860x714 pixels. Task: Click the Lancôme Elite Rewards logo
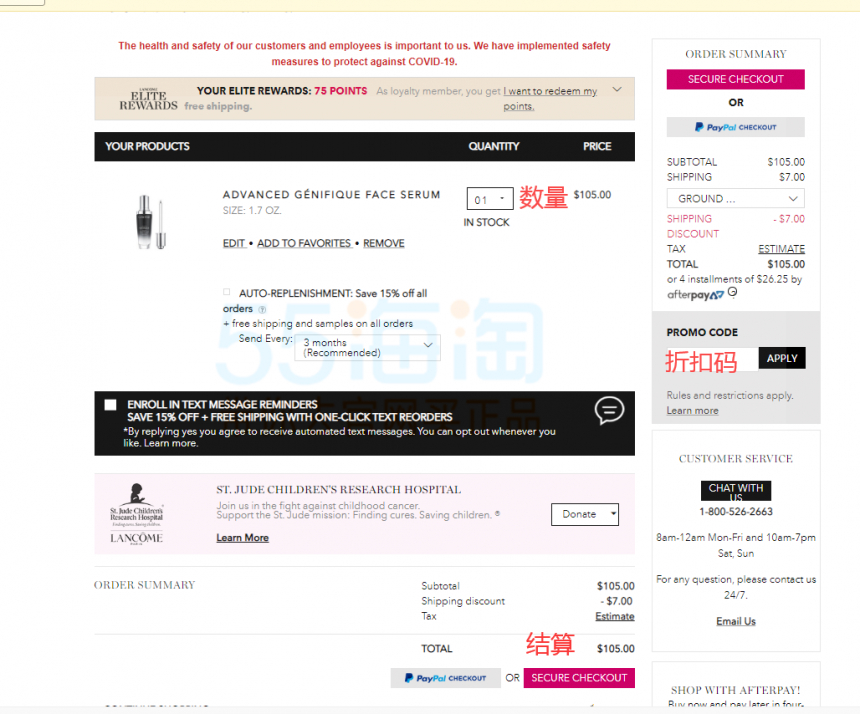coord(148,99)
